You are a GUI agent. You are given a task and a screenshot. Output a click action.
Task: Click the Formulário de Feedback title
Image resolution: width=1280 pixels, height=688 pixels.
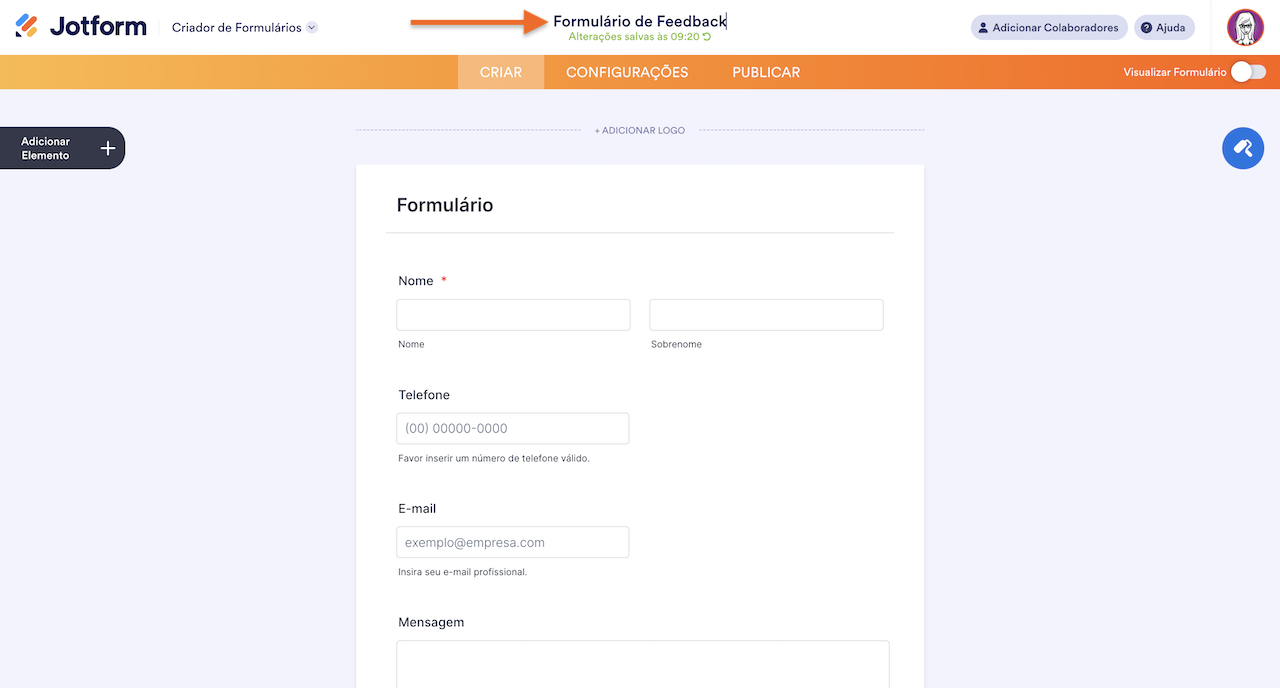(x=639, y=21)
